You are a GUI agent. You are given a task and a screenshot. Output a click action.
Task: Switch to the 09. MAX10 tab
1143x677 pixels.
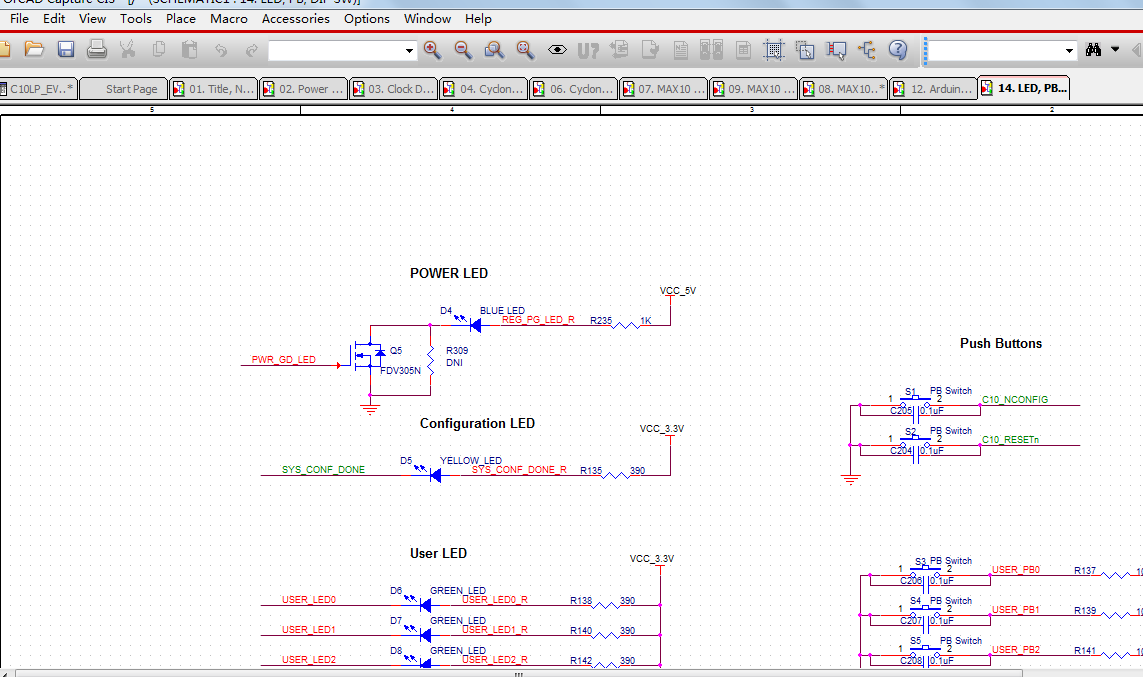753,89
